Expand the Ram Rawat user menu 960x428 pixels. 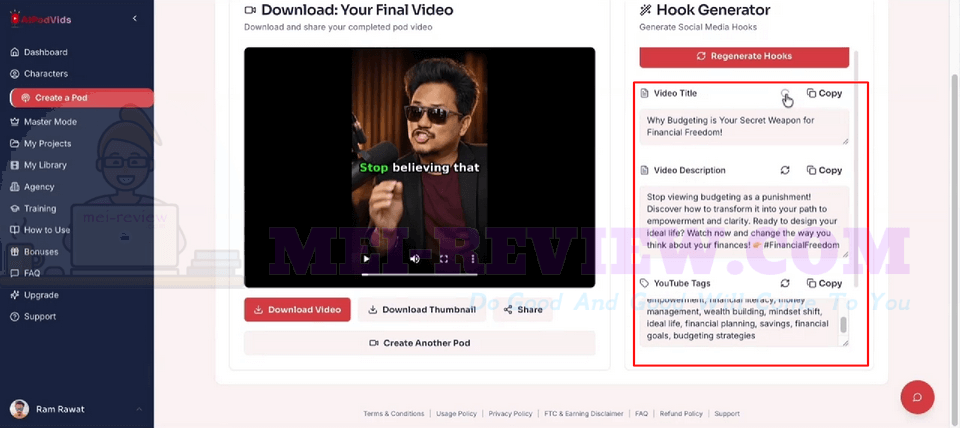tap(139, 409)
